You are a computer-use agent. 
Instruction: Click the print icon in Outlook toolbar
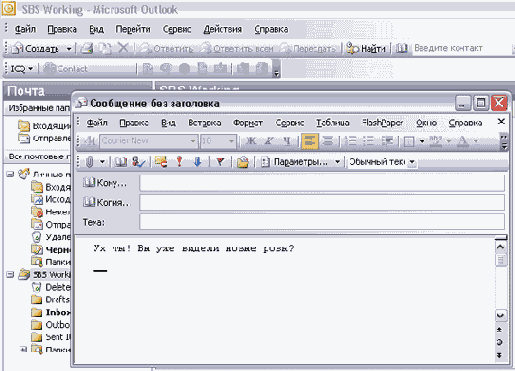coord(87,48)
